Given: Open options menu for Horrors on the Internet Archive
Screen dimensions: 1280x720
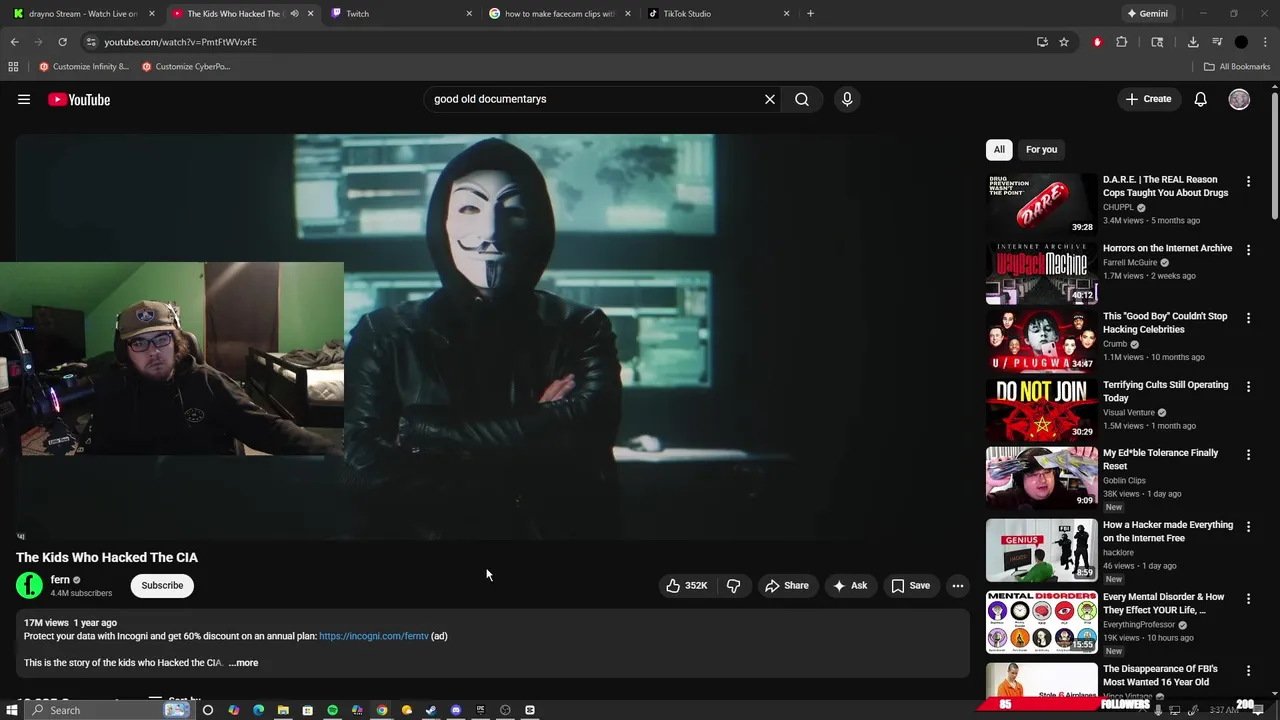Looking at the screenshot, I should 1248,250.
